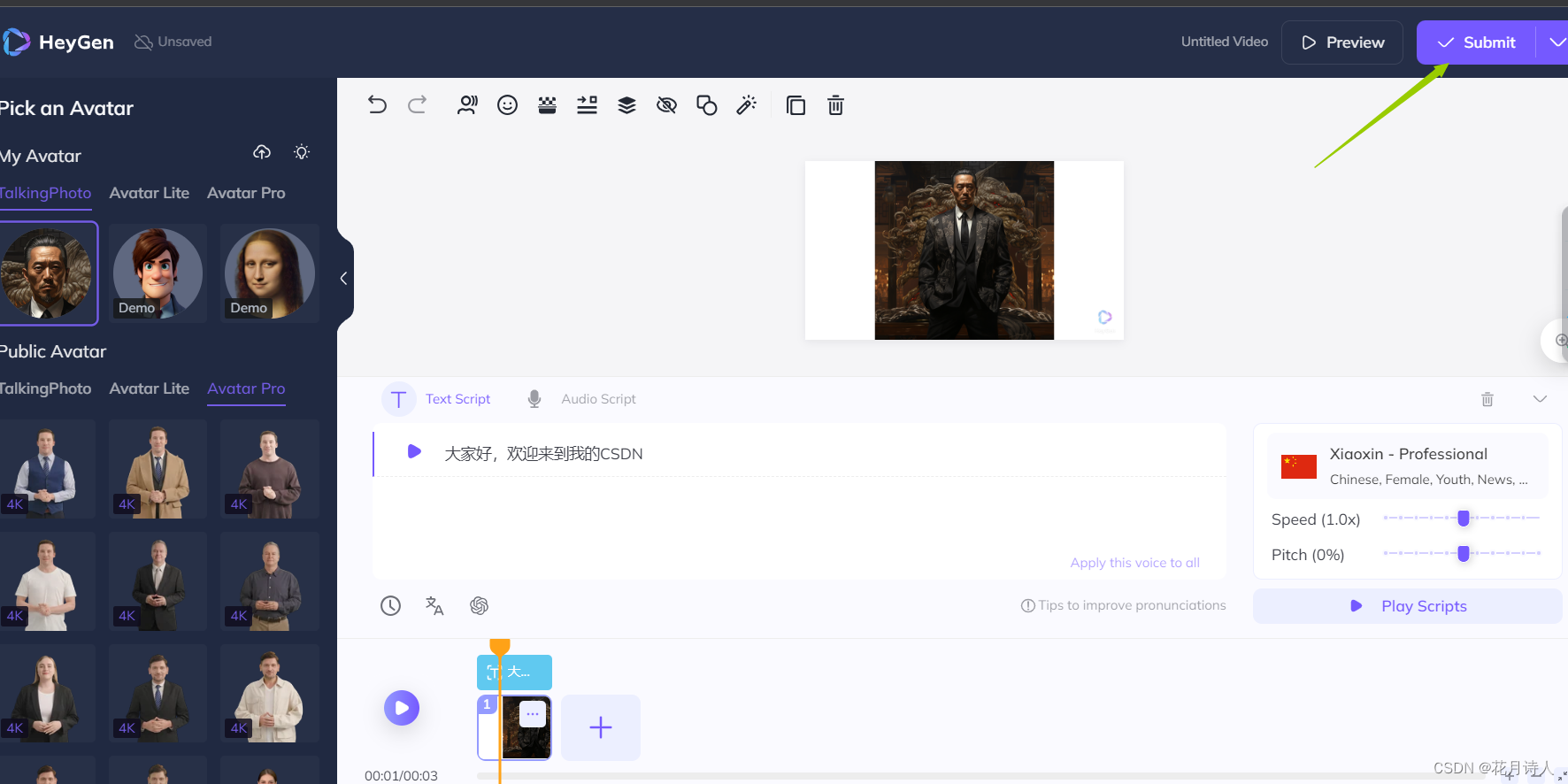Open the Submit dropdown arrow
This screenshot has width=1568, height=784.
click(x=1556, y=42)
